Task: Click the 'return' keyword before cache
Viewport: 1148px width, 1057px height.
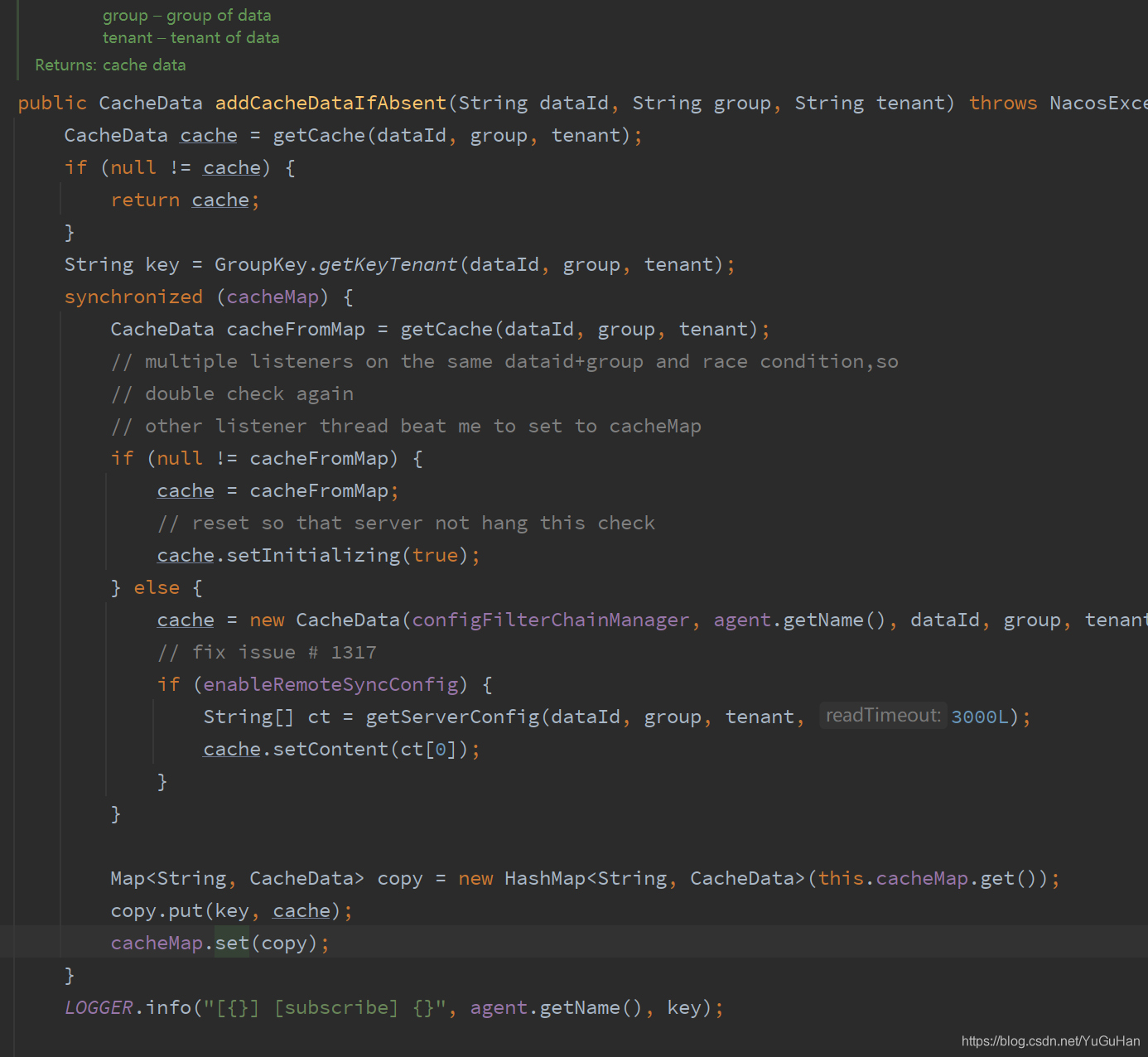Action: tap(145, 200)
